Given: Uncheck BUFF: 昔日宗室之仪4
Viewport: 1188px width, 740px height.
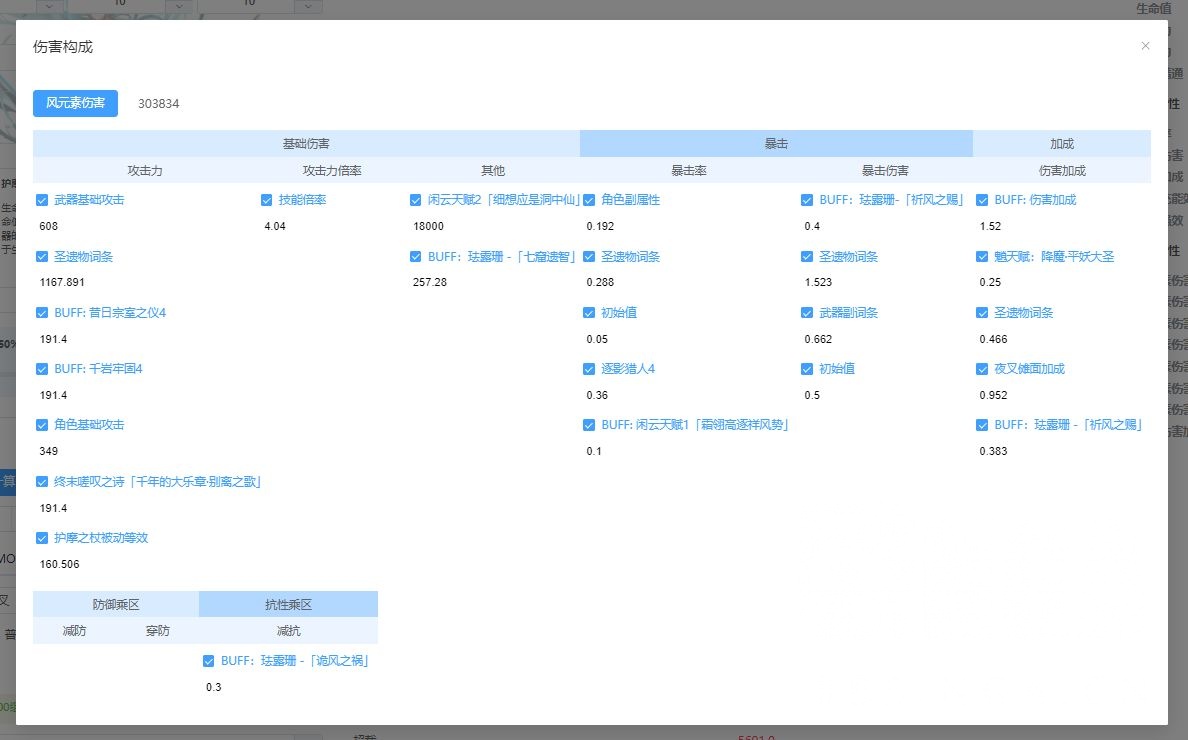Looking at the screenshot, I should point(42,312).
